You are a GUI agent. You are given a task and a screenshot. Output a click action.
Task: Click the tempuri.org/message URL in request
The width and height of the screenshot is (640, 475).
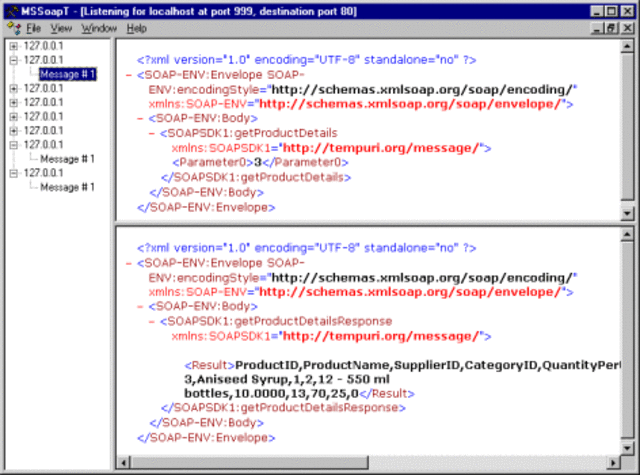point(380,148)
